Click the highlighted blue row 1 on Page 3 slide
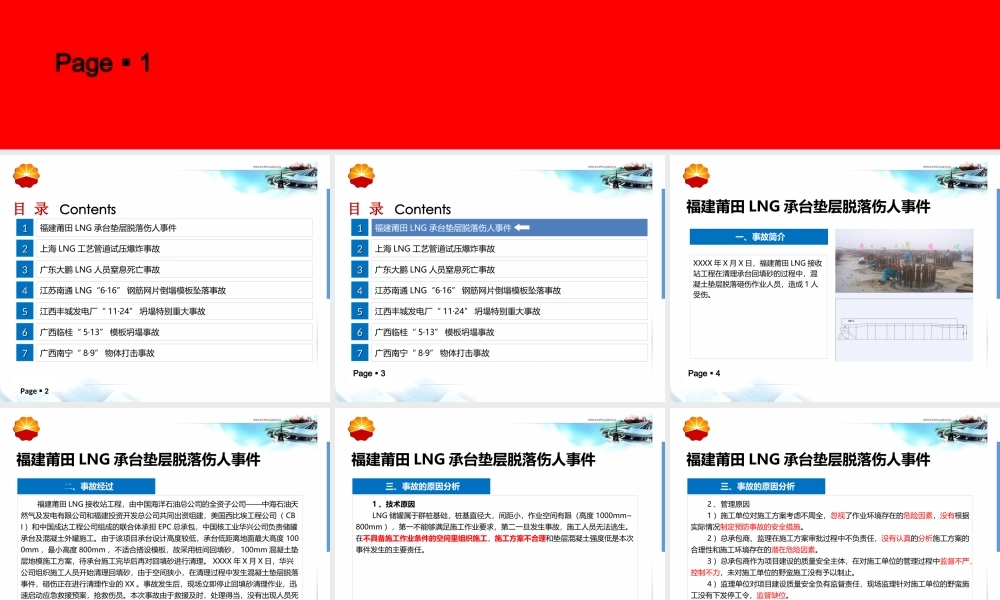Viewport: 1000px width, 600px height. click(509, 228)
